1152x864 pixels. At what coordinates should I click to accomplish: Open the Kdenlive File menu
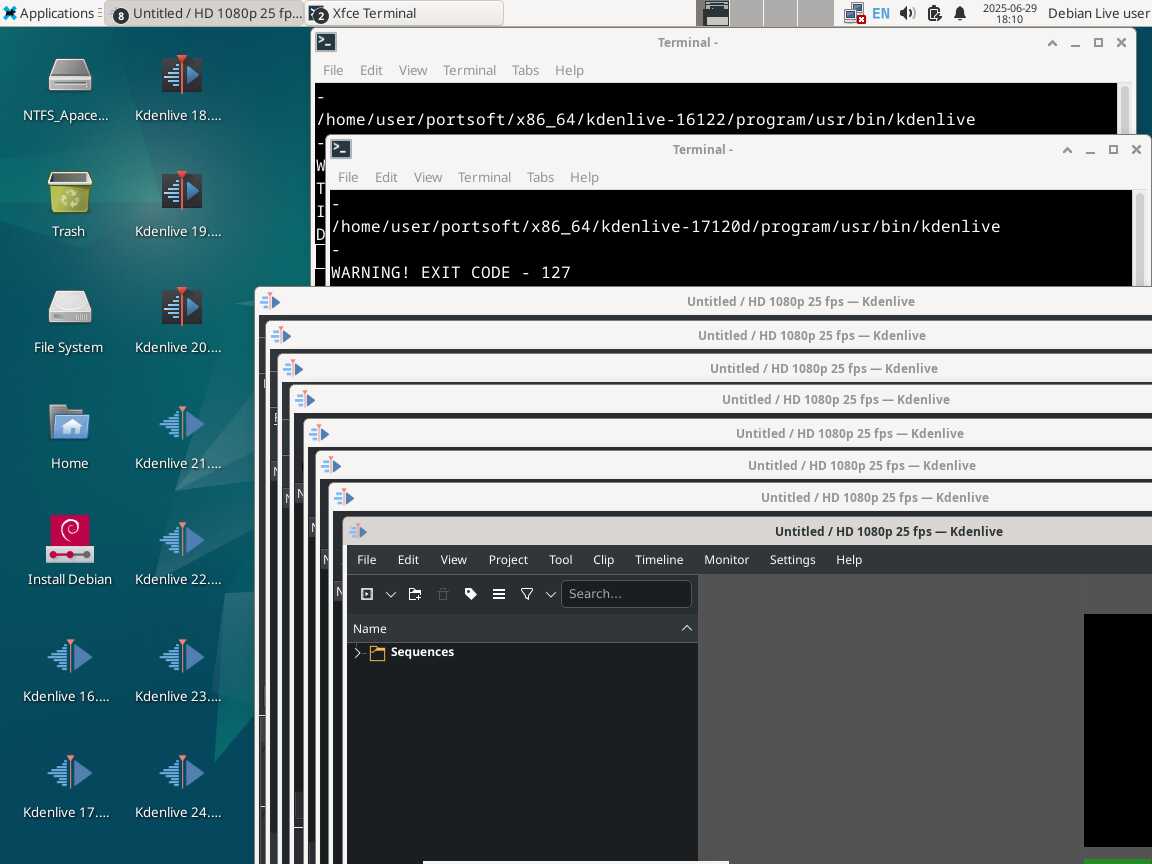click(367, 560)
